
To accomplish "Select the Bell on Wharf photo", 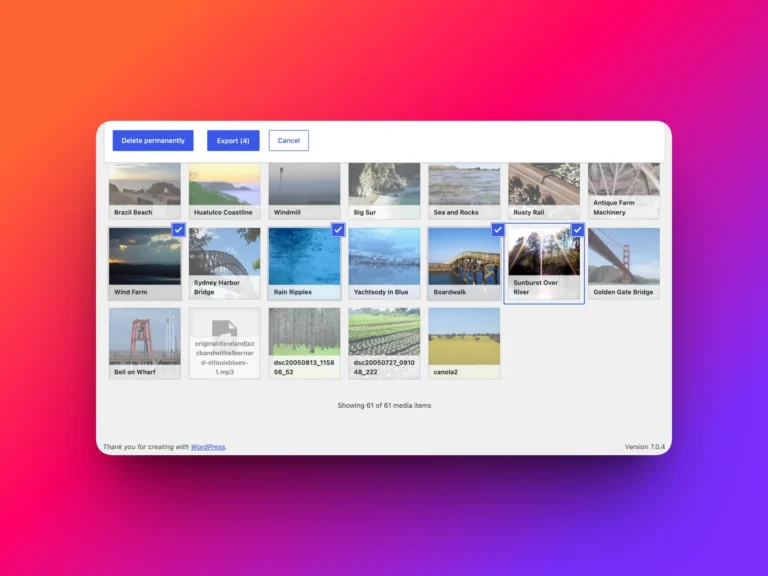I will click(144, 343).
